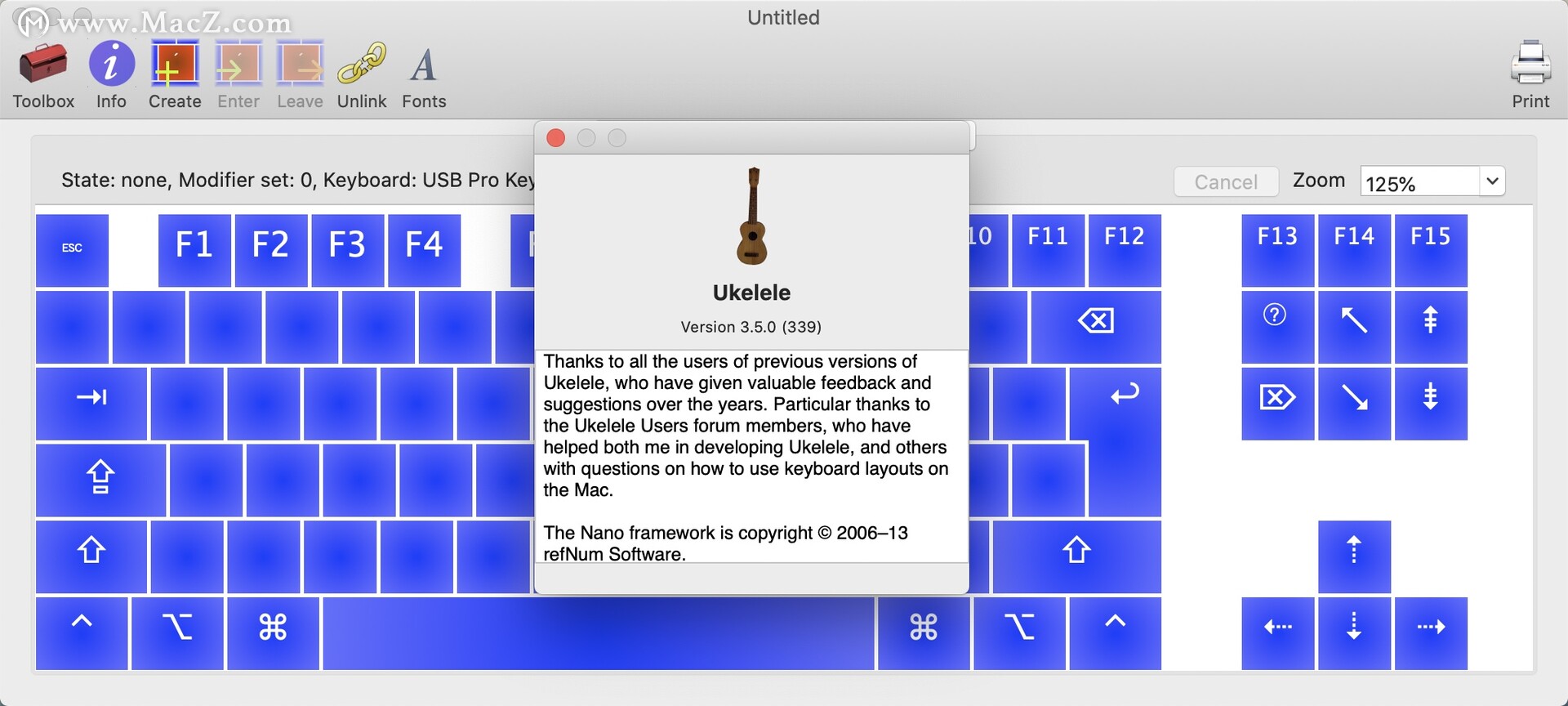Screen dimensions: 1568x706
Task: Click the space bar key
Action: click(x=599, y=634)
